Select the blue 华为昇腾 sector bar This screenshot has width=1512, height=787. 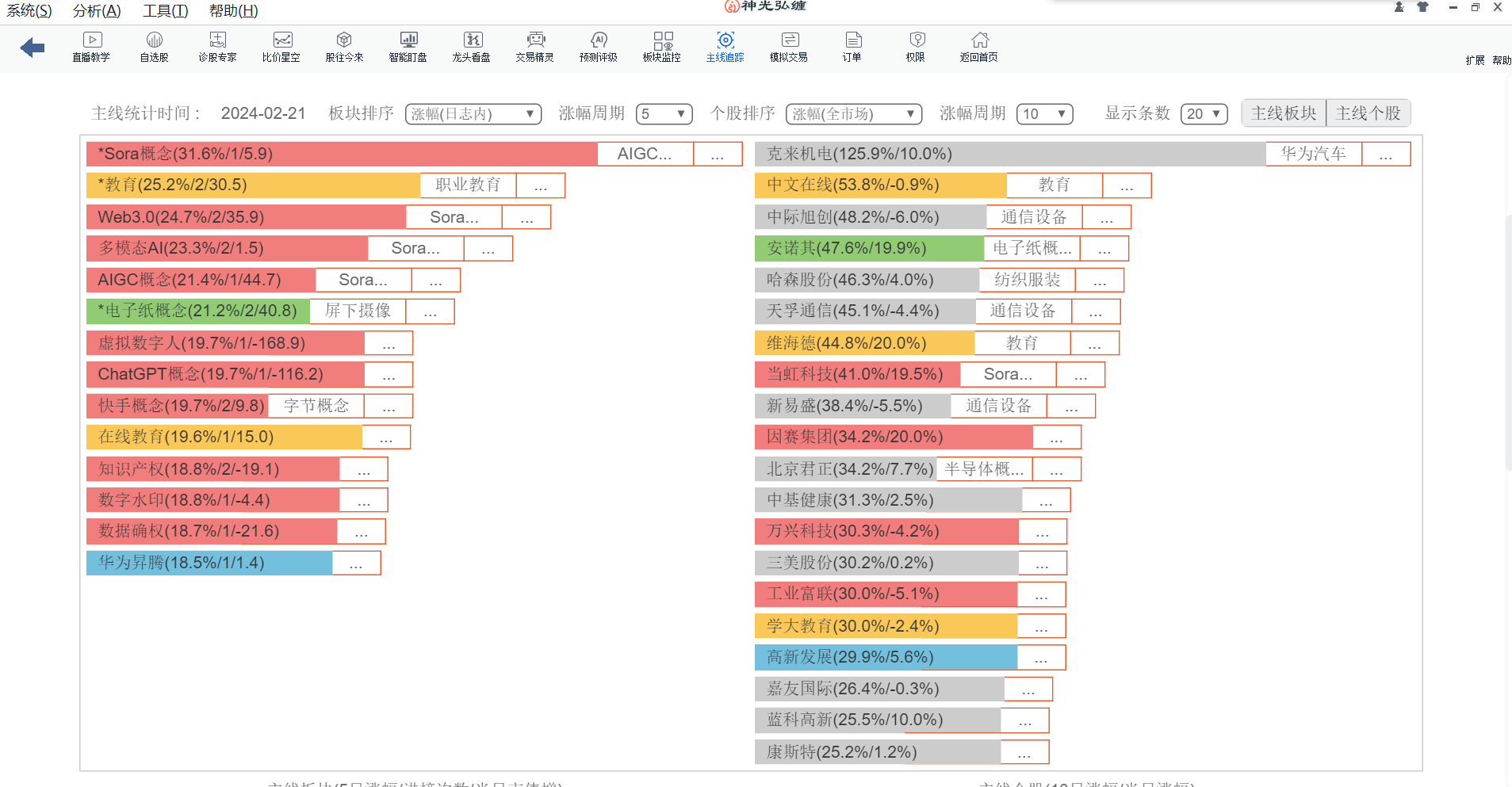tap(209, 563)
